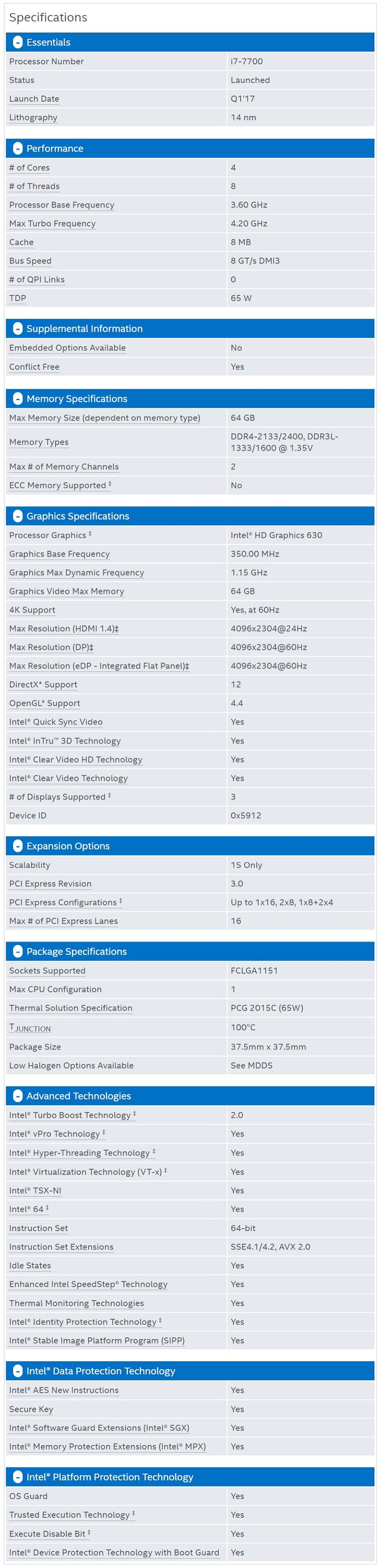Click PCI Express Configurations link
Viewport: 380px width, 1568px height.
click(x=63, y=902)
